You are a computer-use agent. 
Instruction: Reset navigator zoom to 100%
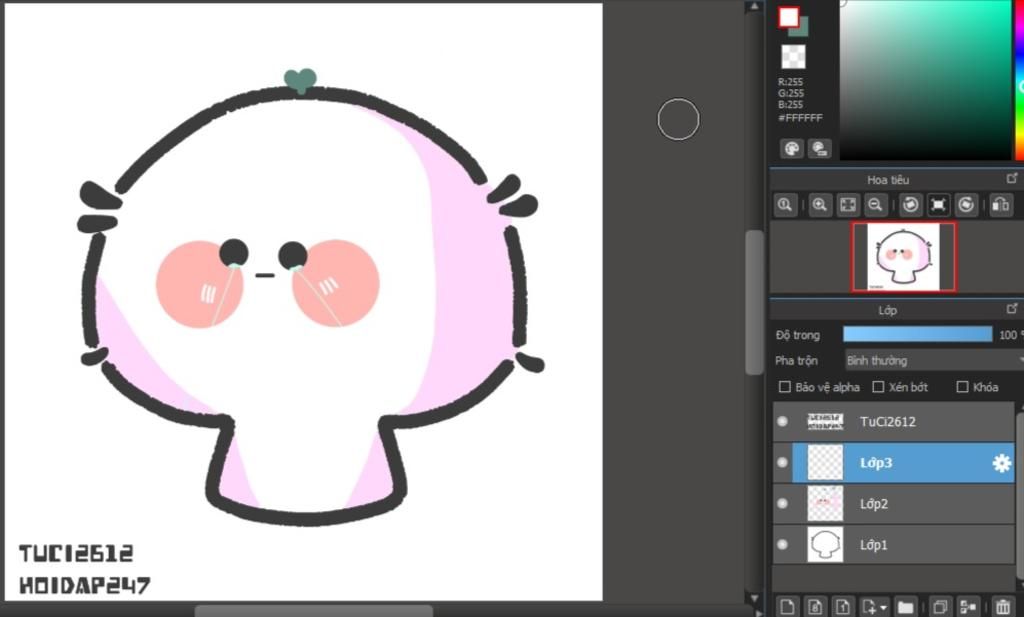click(x=785, y=205)
